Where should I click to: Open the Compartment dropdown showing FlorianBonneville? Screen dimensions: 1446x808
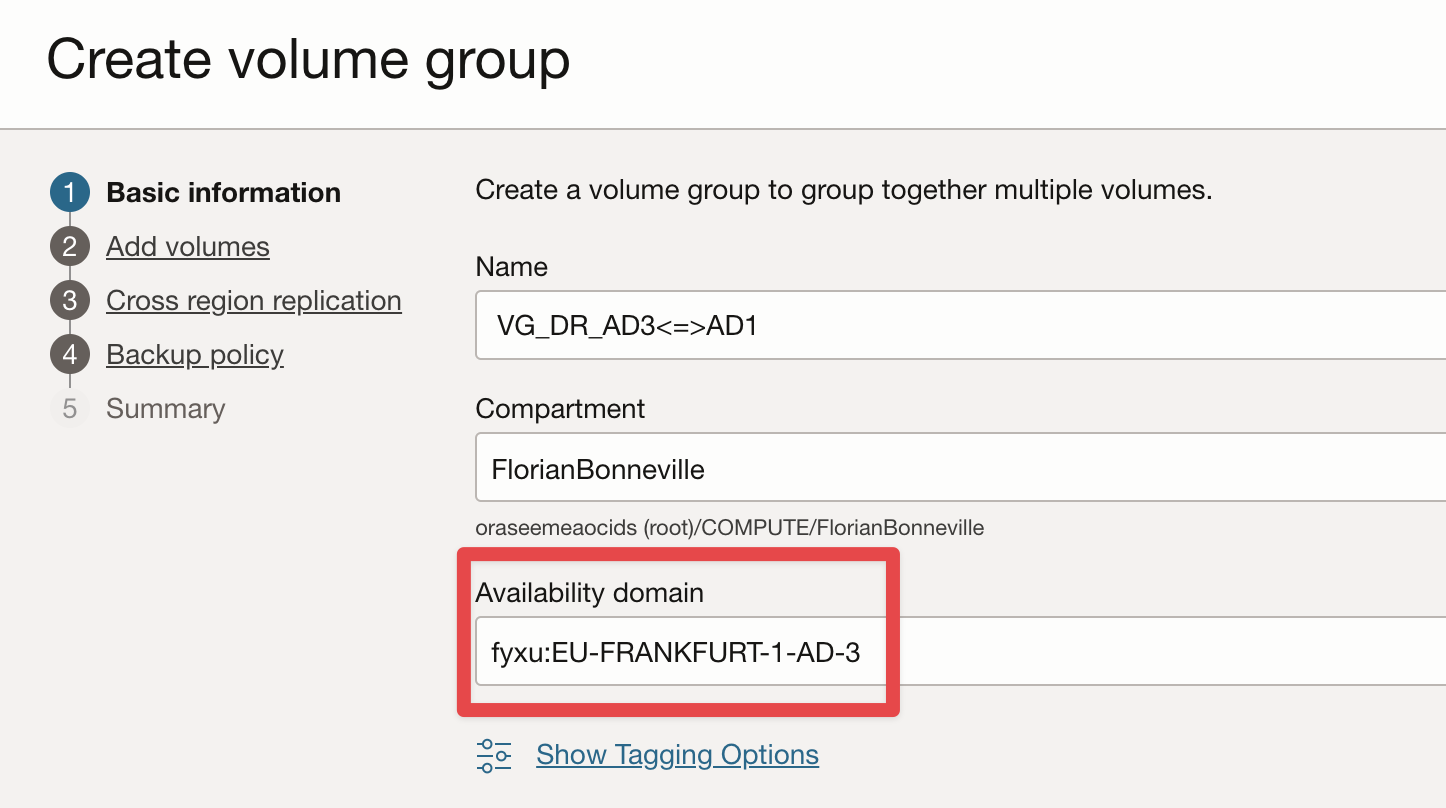(x=960, y=468)
